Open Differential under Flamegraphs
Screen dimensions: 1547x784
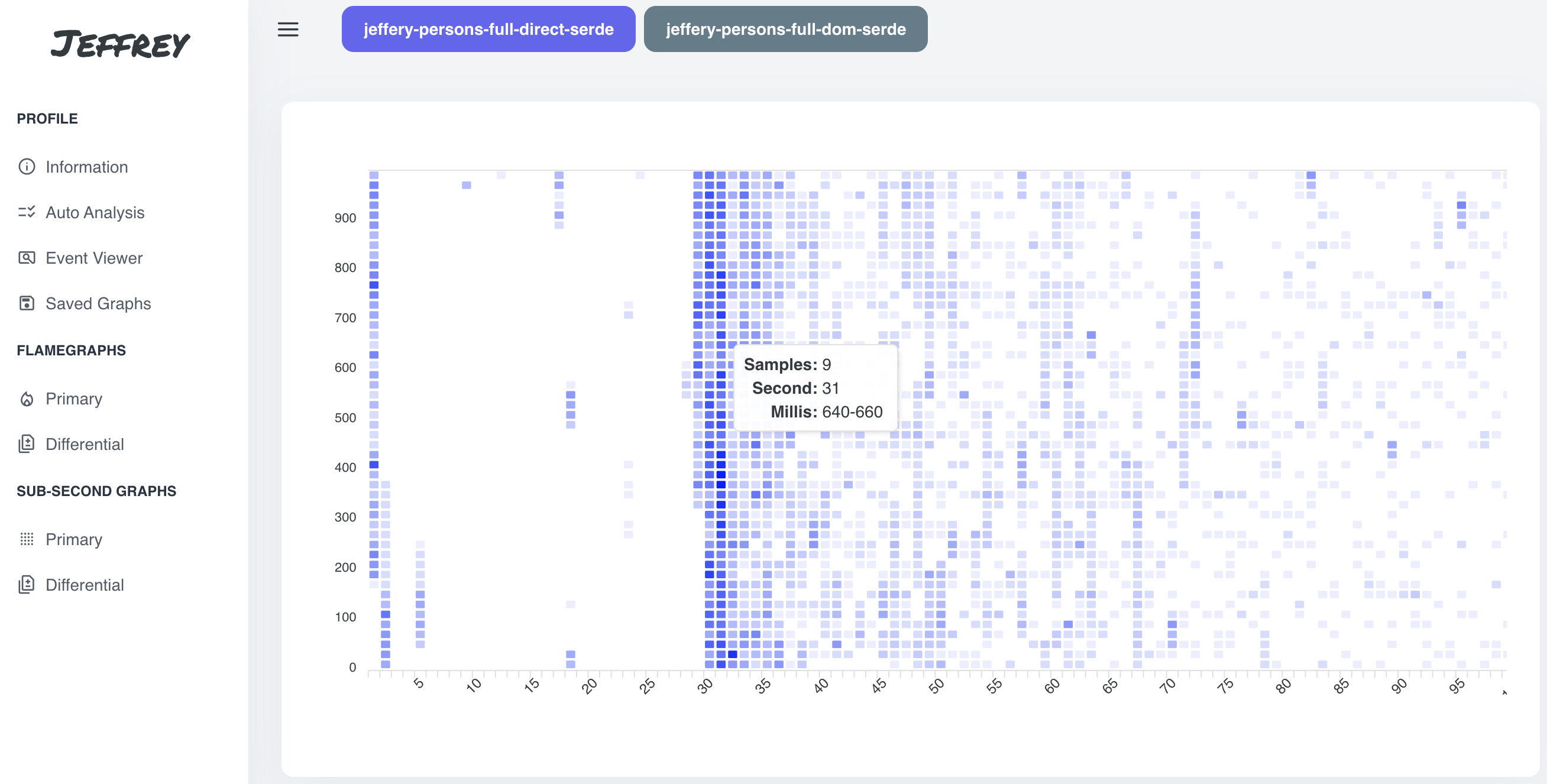85,444
